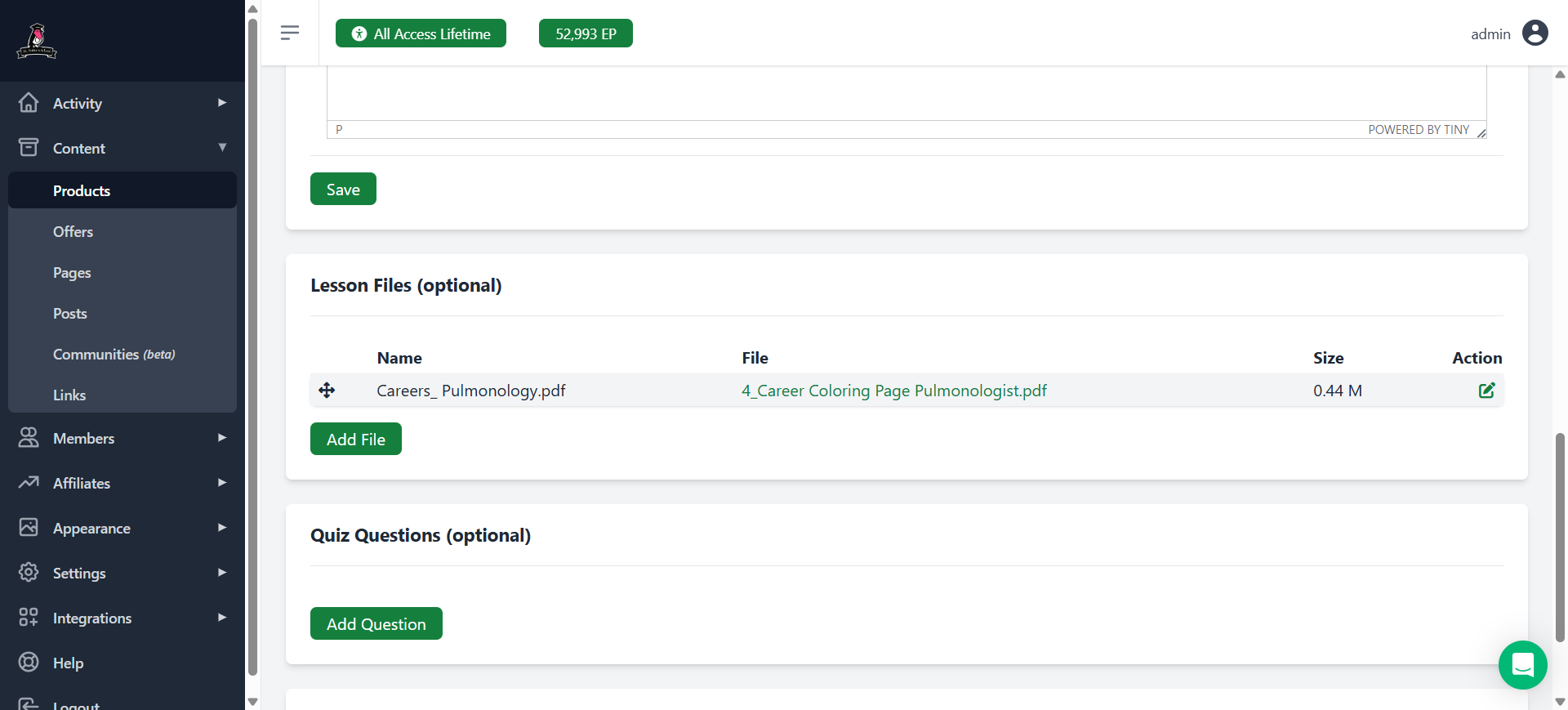Expand the Members submenu arrow
This screenshot has height=710, width=1568.
221,438
